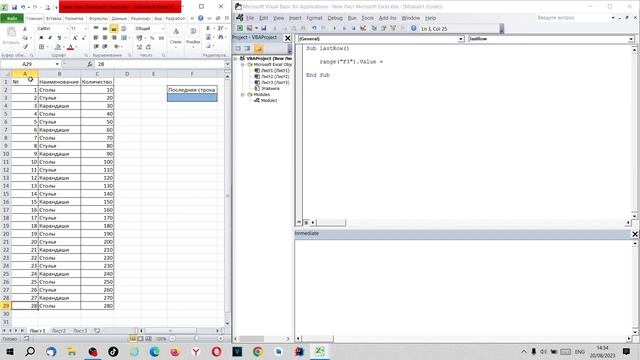Select column C header in Excel
The height and width of the screenshot is (360, 640).
(x=97, y=74)
